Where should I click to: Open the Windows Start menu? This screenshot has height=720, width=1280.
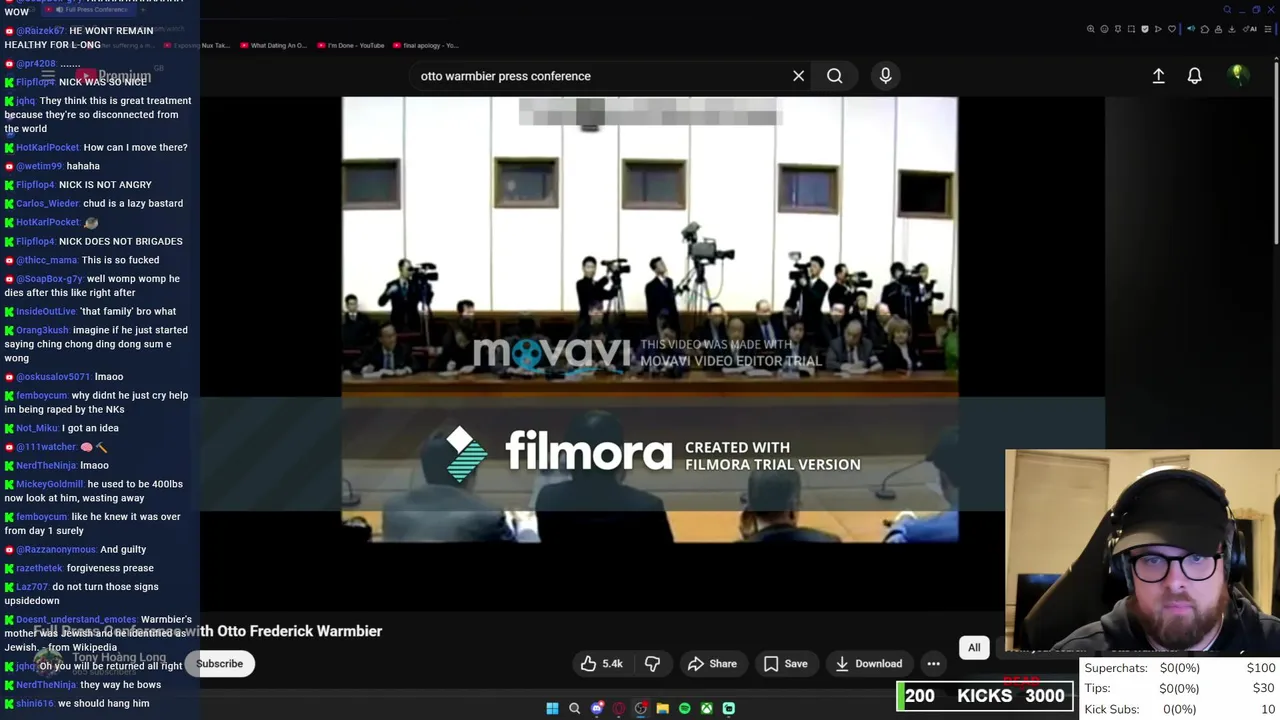point(552,708)
